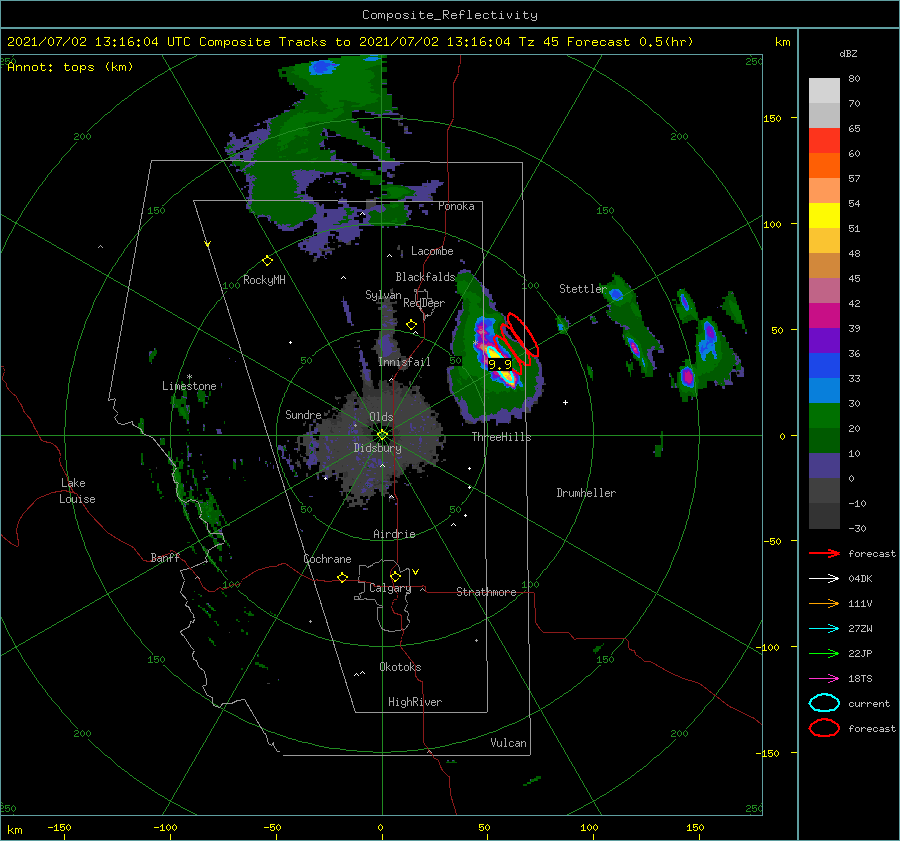Screen dimensions: 900x841
Task: Click the Stettler city label
Action: click(x=583, y=289)
